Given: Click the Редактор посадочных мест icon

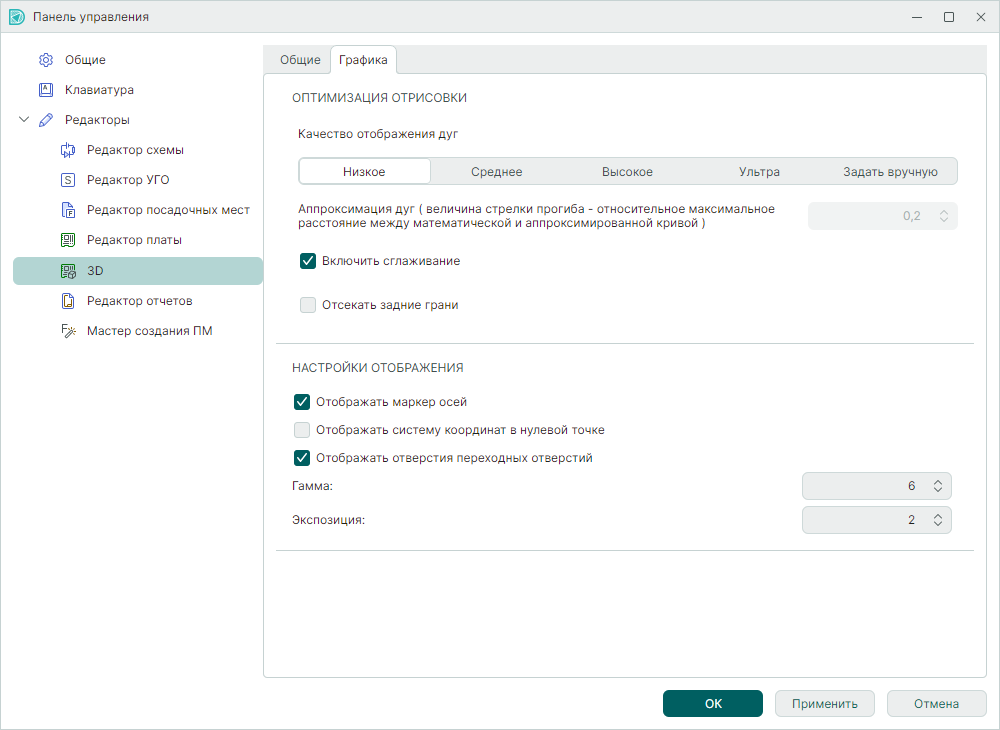Looking at the screenshot, I should [68, 210].
